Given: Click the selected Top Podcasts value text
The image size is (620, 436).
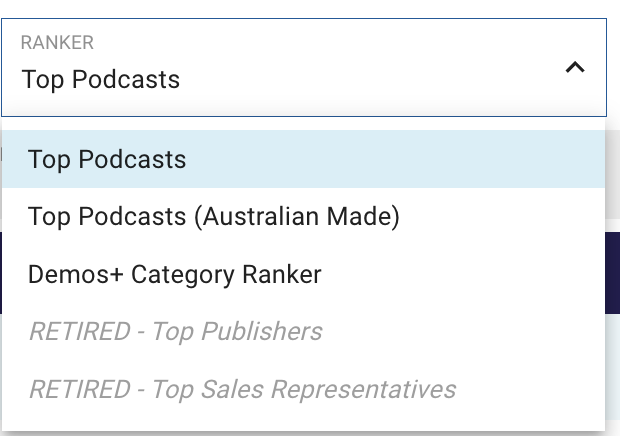Looking at the screenshot, I should coord(101,79).
